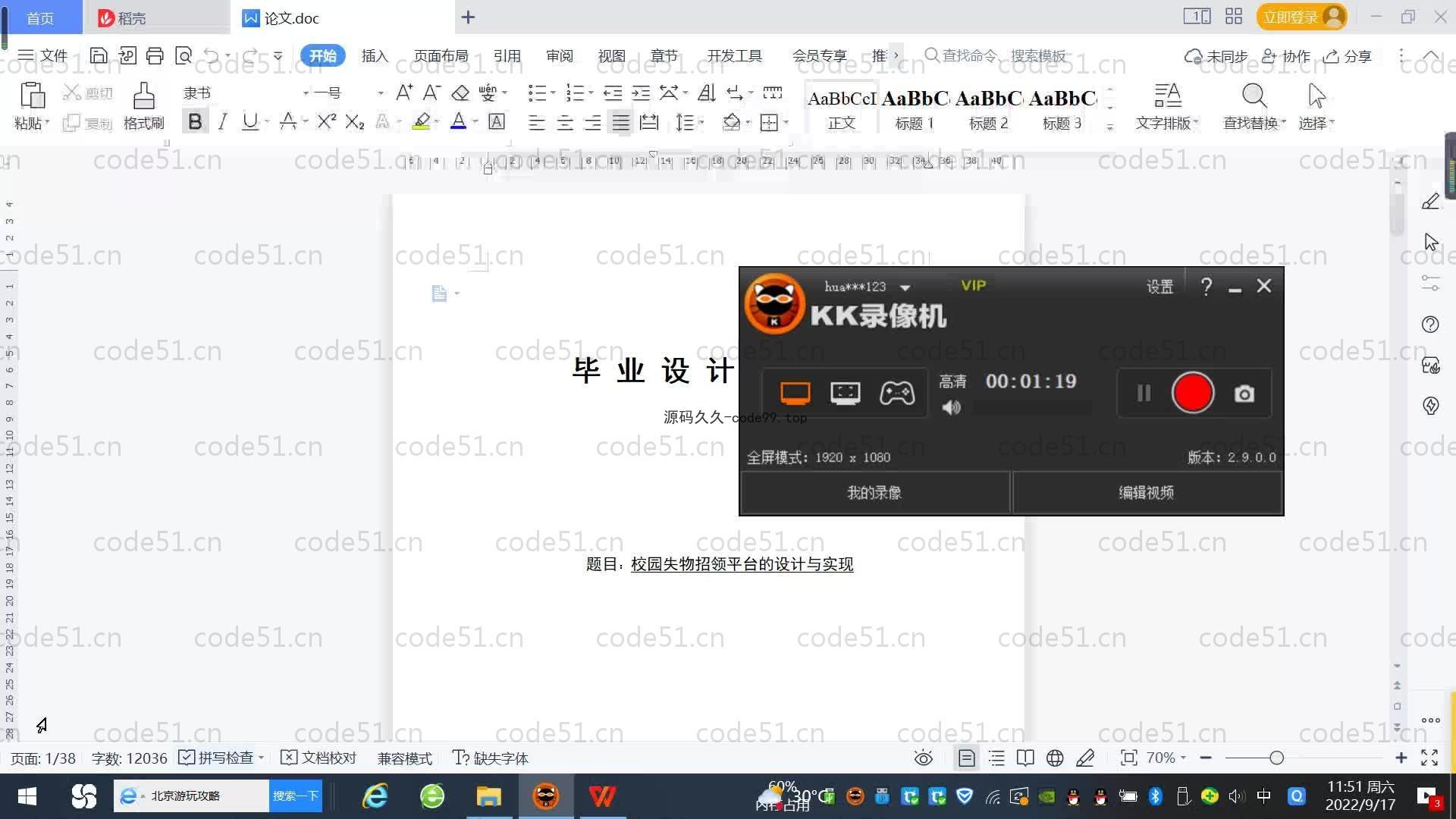Click the full screen icon in status bar

tap(1429, 758)
